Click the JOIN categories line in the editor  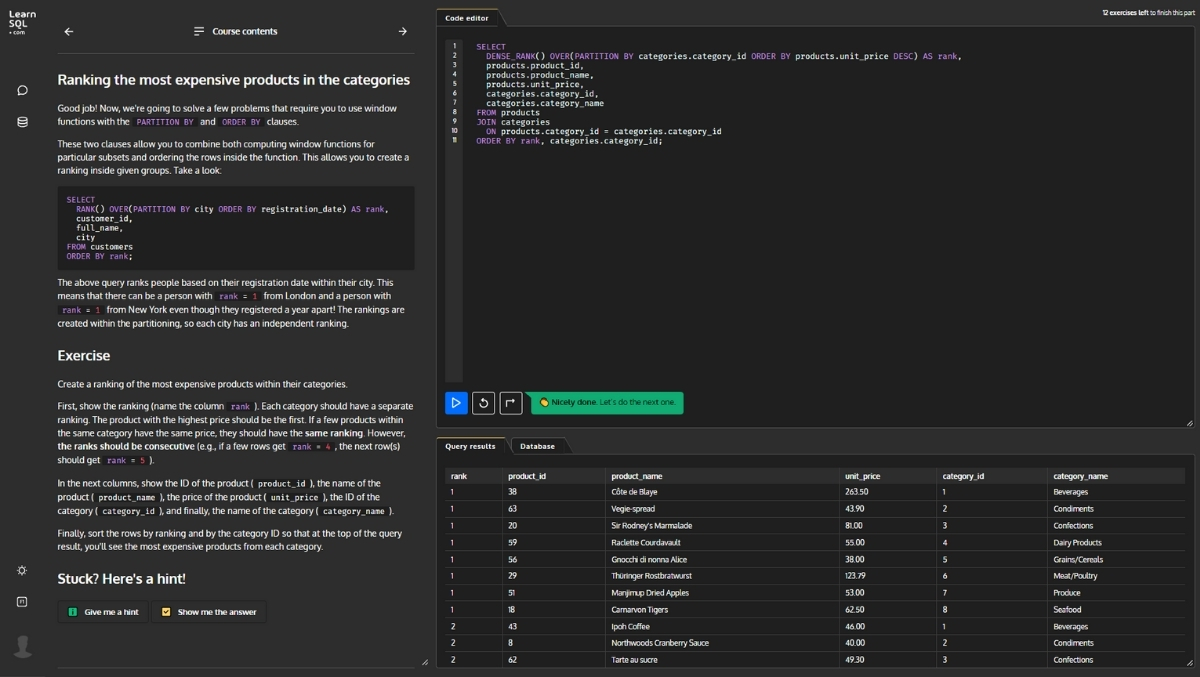[x=513, y=122]
